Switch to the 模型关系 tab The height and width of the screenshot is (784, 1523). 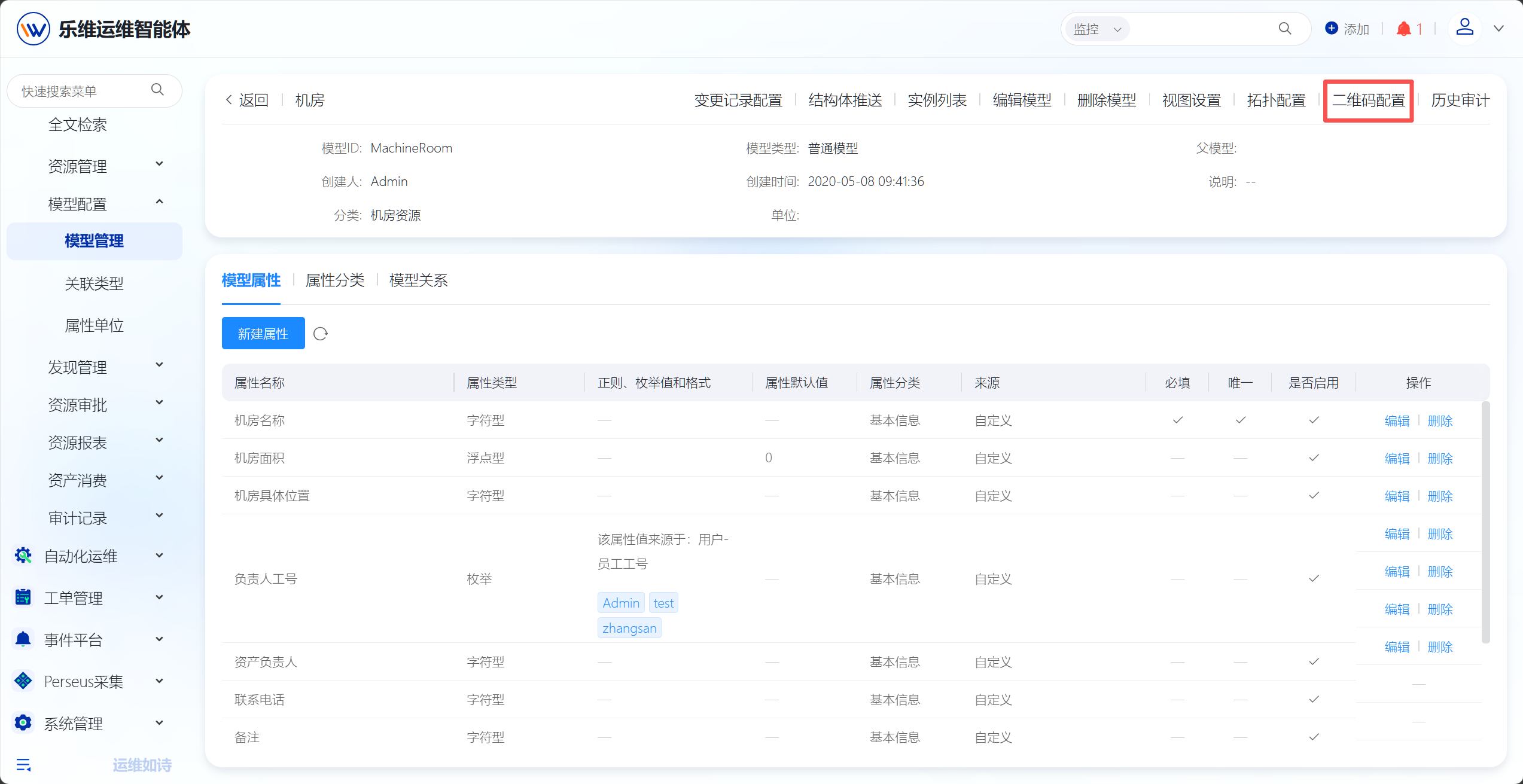tap(419, 280)
